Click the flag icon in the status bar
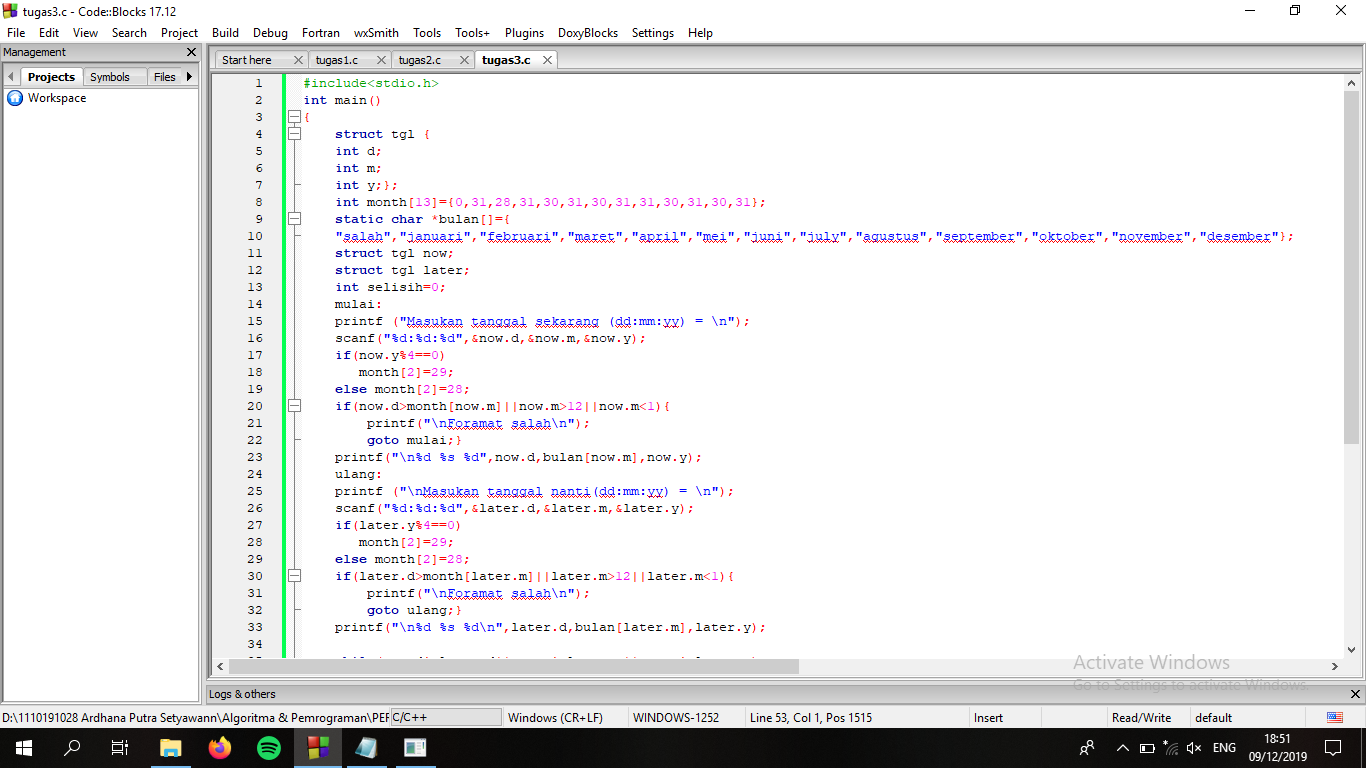1366x768 pixels. point(1335,717)
